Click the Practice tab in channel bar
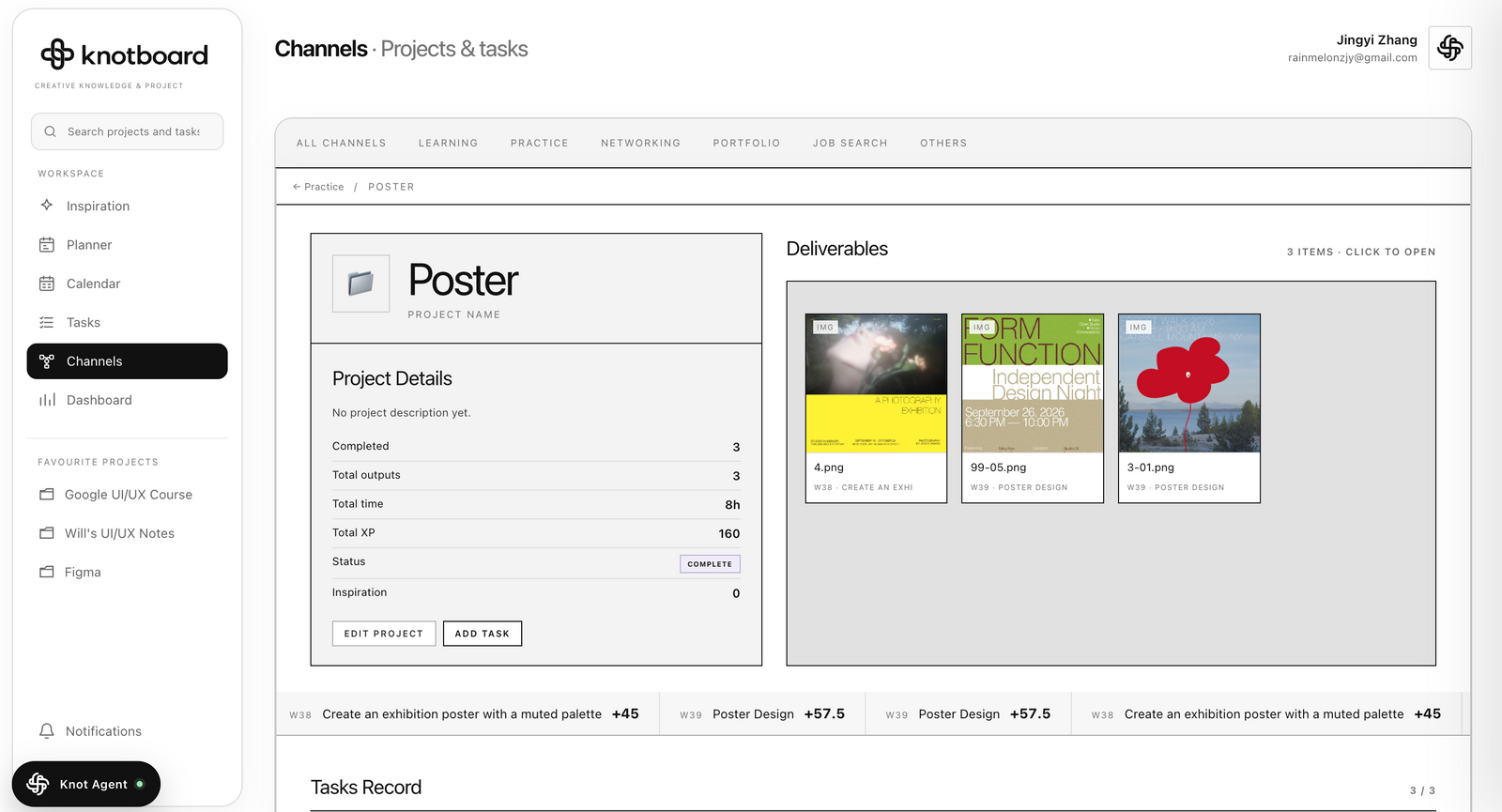The width and height of the screenshot is (1502, 812). tap(540, 143)
